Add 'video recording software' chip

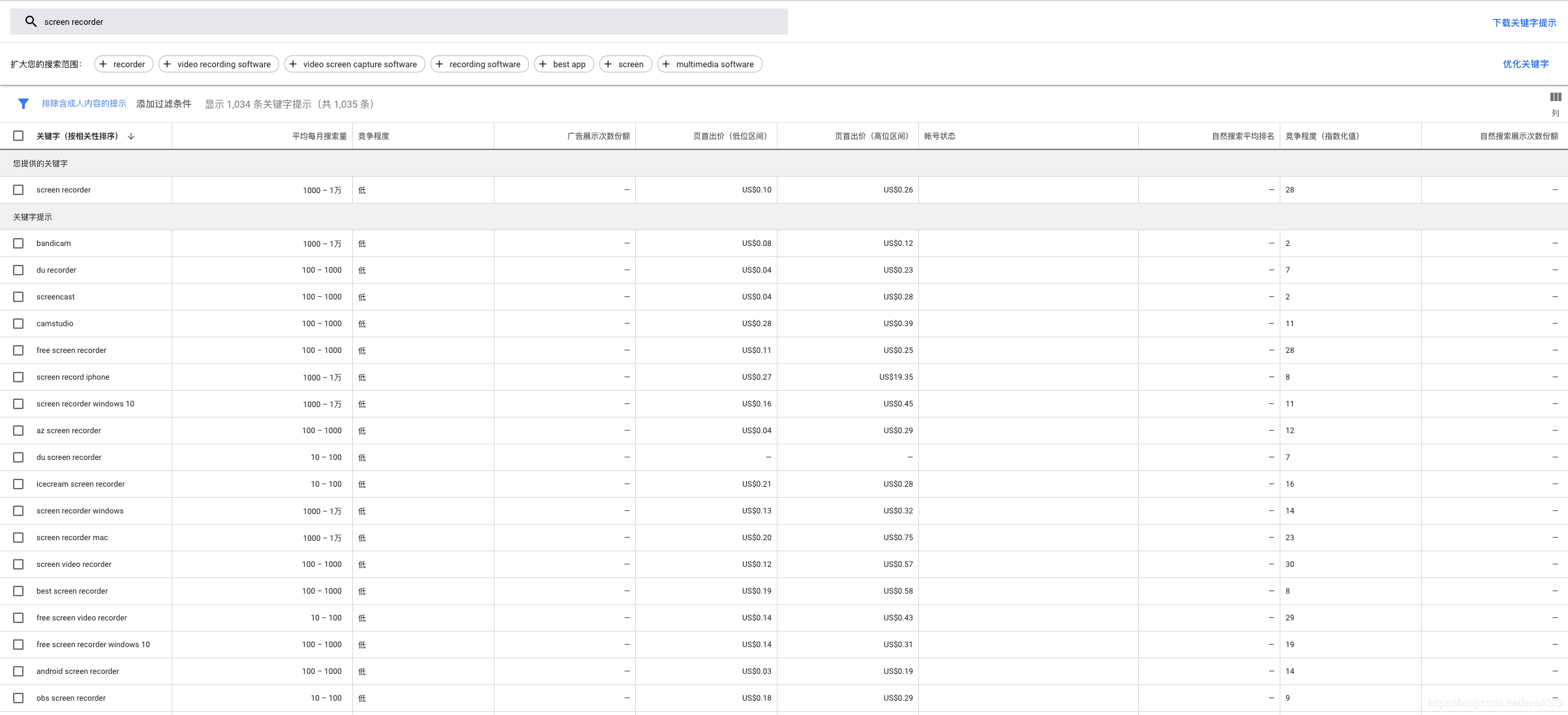click(x=219, y=64)
